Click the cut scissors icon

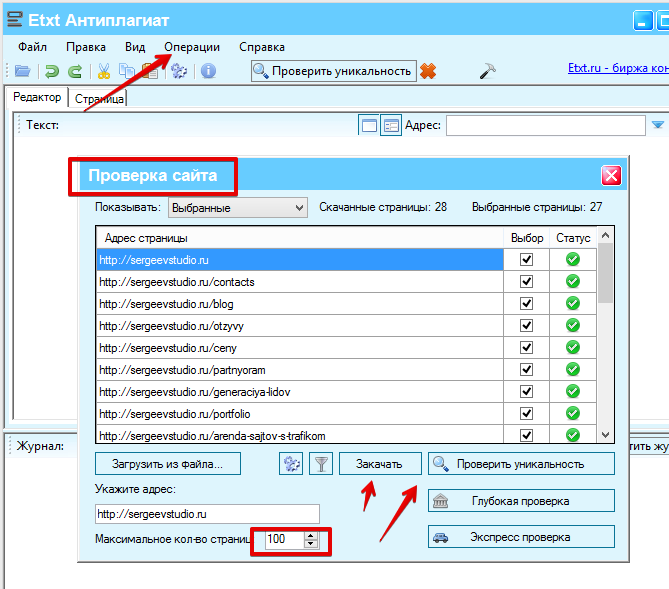[102, 71]
